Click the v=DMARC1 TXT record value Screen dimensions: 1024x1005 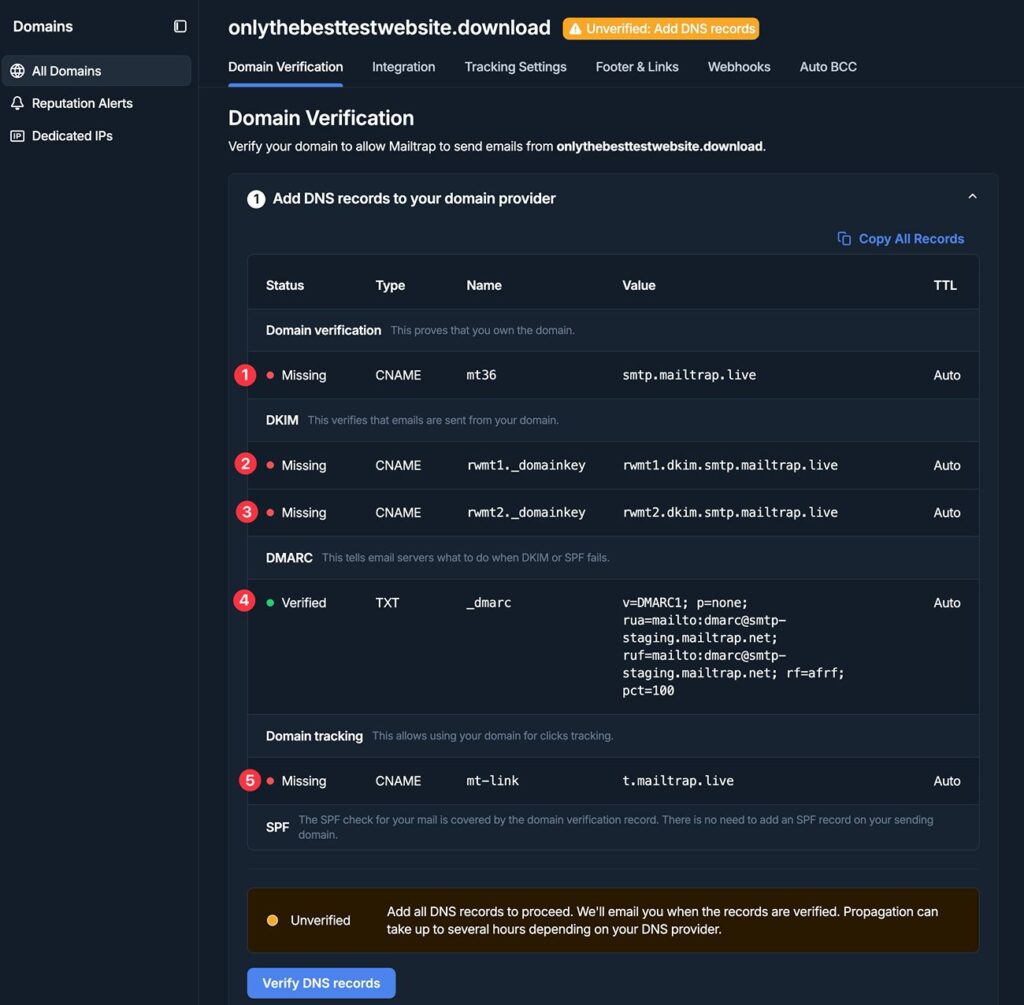pos(733,646)
